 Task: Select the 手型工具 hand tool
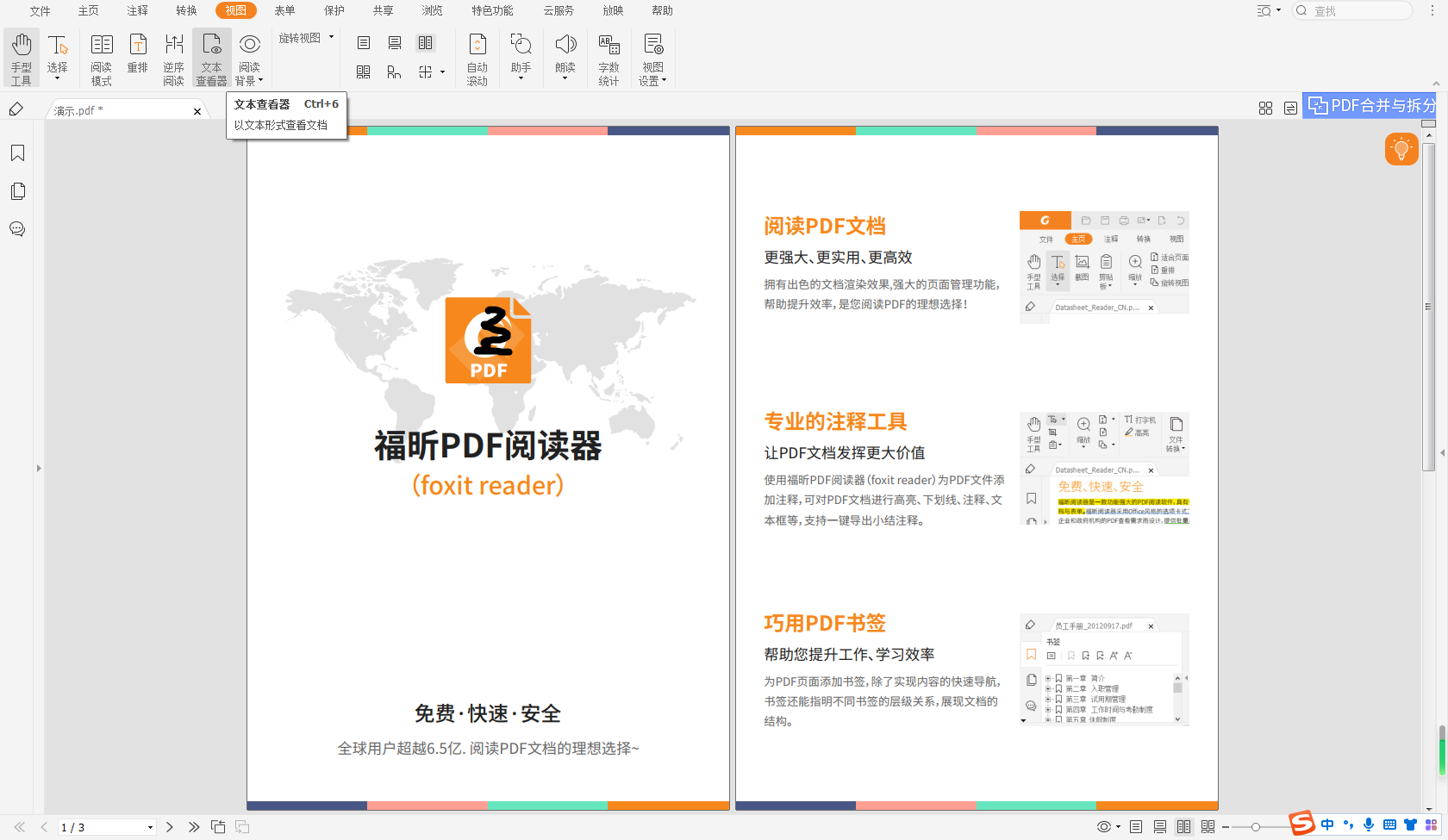pyautogui.click(x=21, y=56)
